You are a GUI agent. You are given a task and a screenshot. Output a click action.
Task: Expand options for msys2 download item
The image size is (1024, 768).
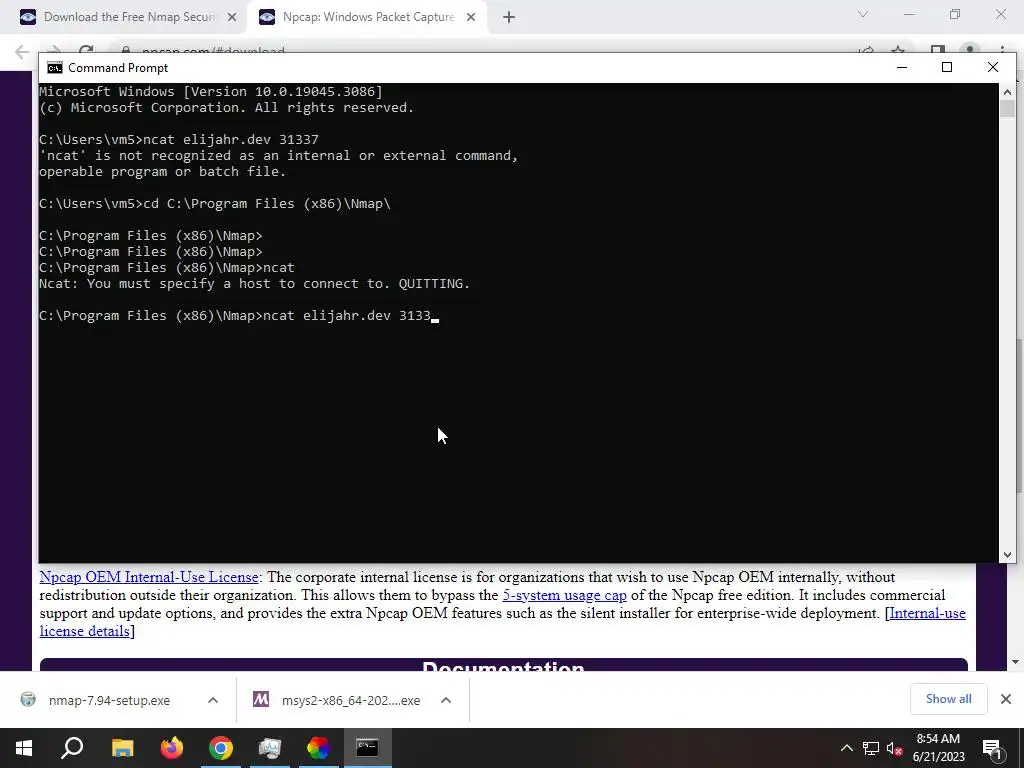446,700
